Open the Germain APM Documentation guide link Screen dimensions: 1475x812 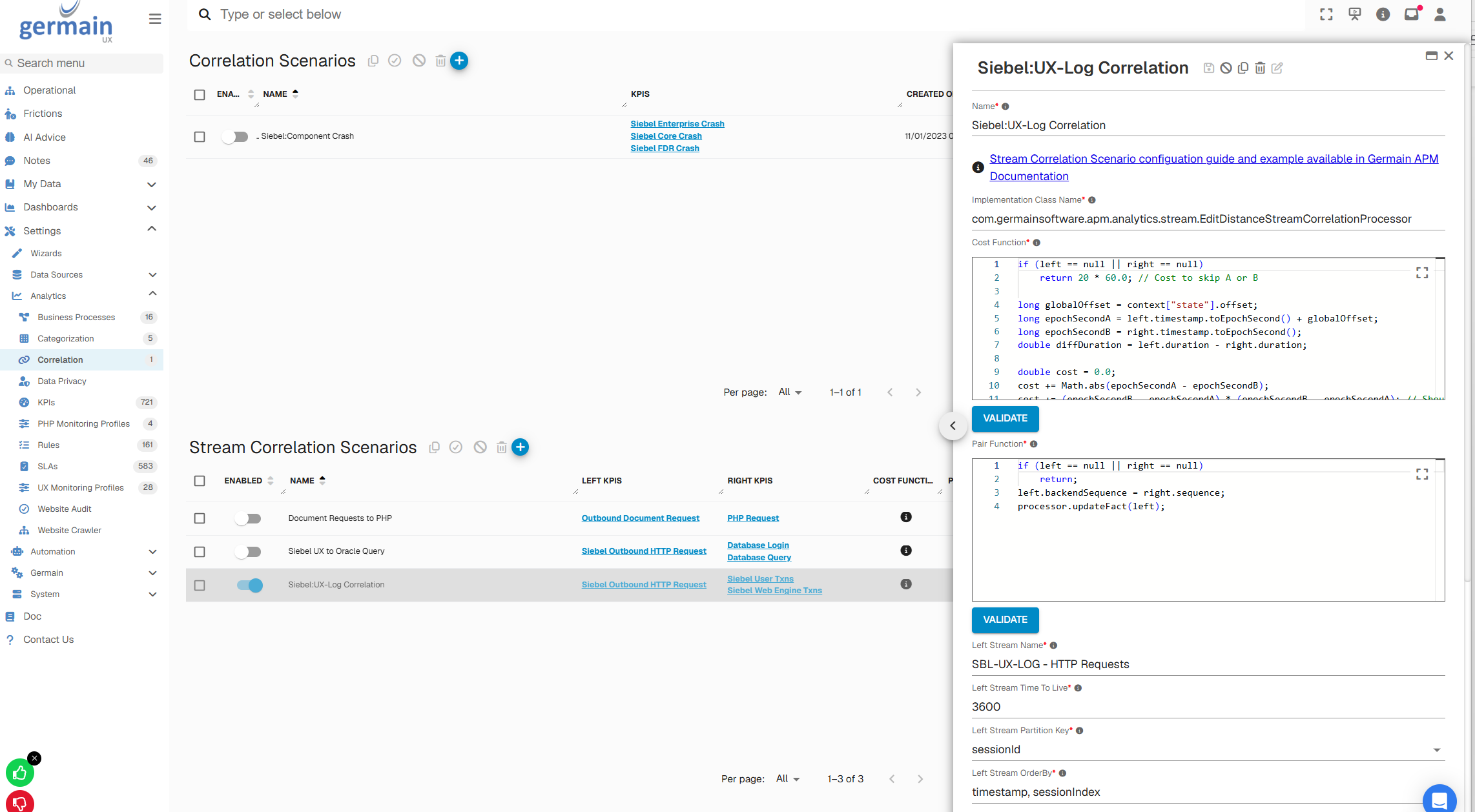click(1213, 168)
